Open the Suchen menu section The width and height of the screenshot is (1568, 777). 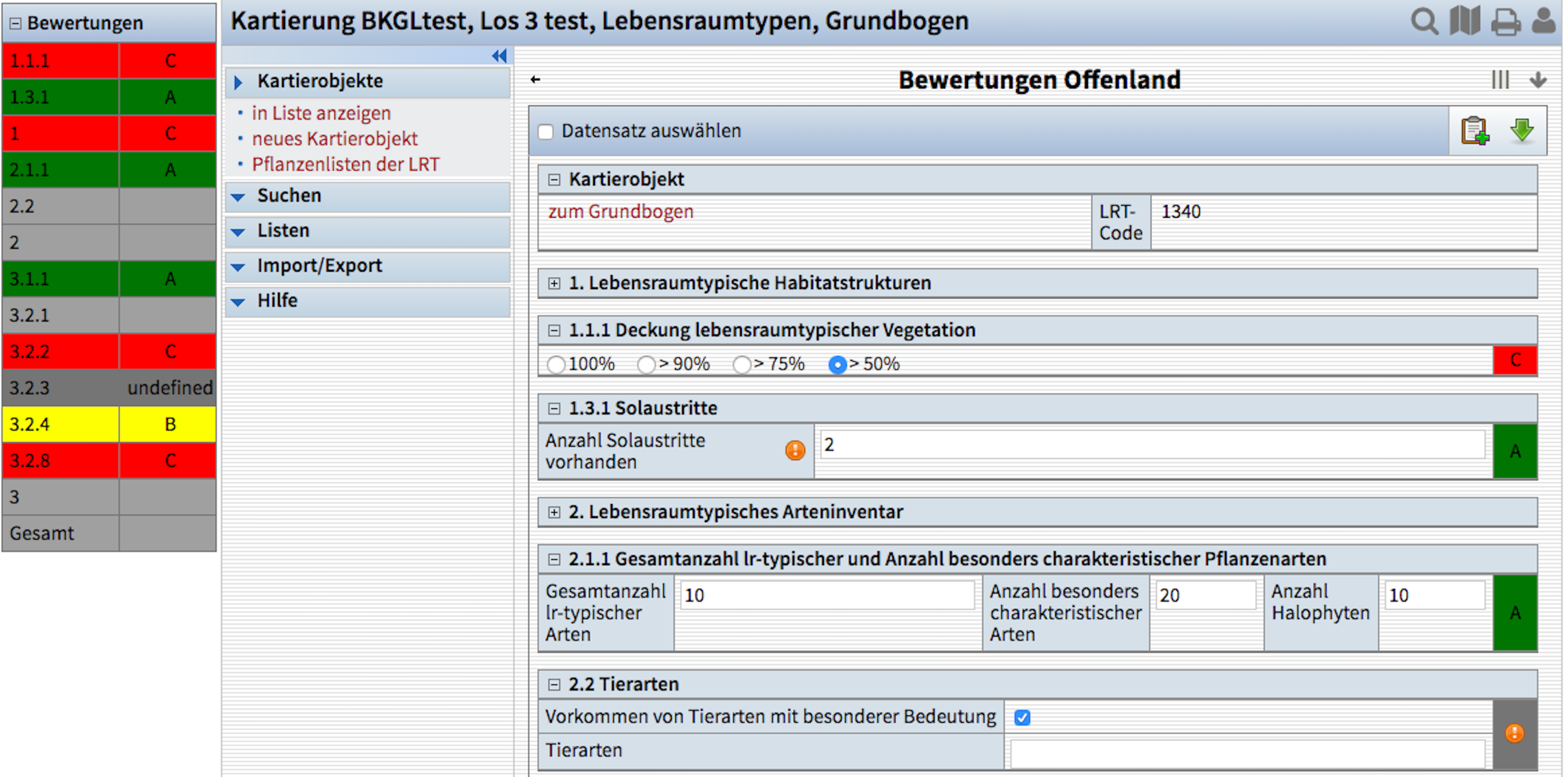click(289, 196)
